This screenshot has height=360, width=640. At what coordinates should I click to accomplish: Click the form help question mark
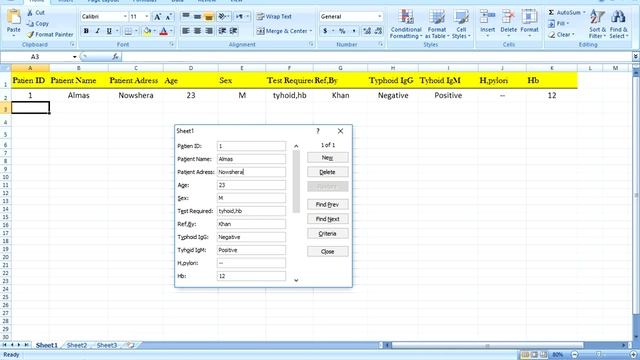pyautogui.click(x=318, y=131)
